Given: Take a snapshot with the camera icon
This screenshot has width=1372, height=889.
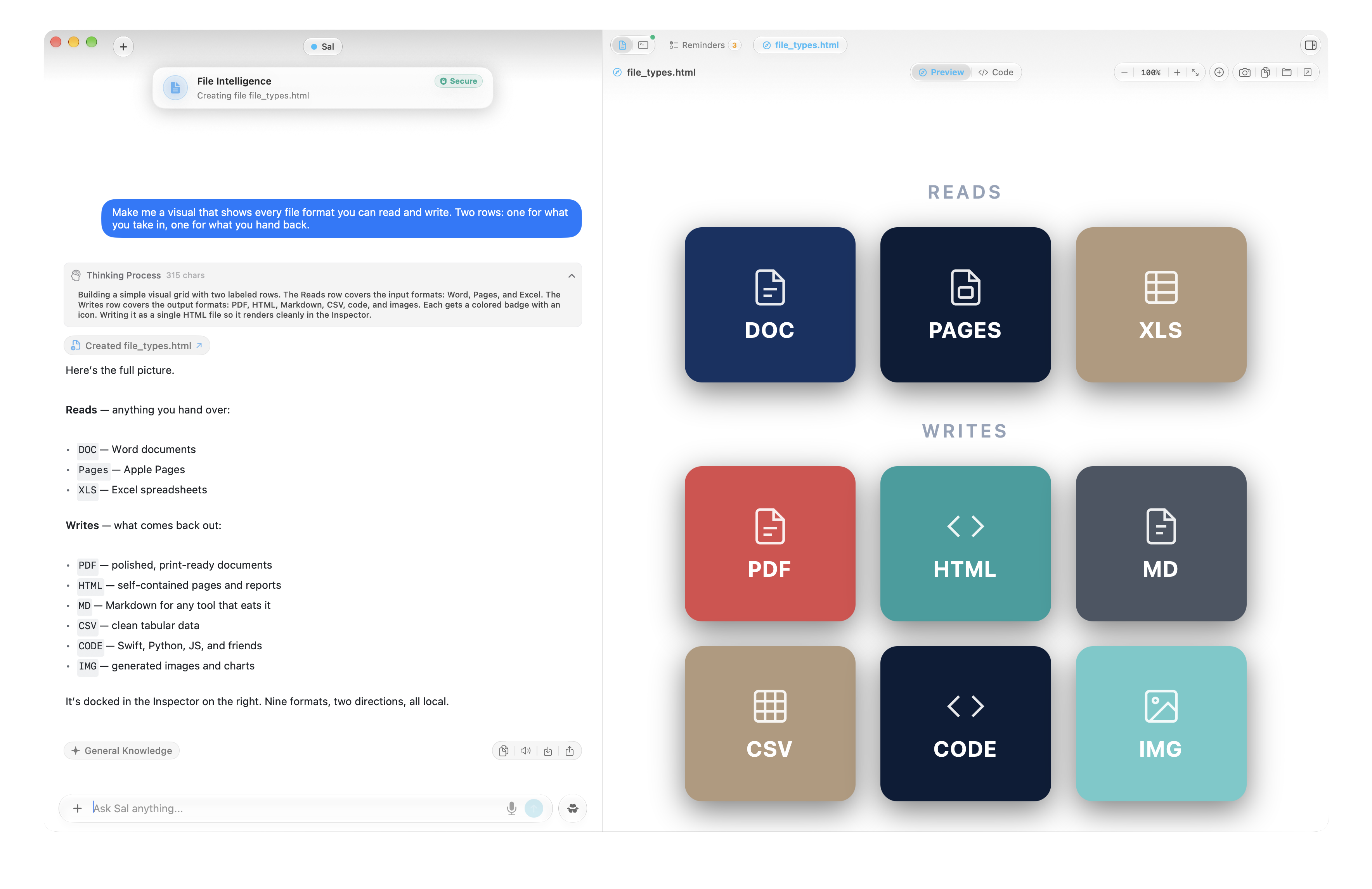Looking at the screenshot, I should [x=1245, y=72].
